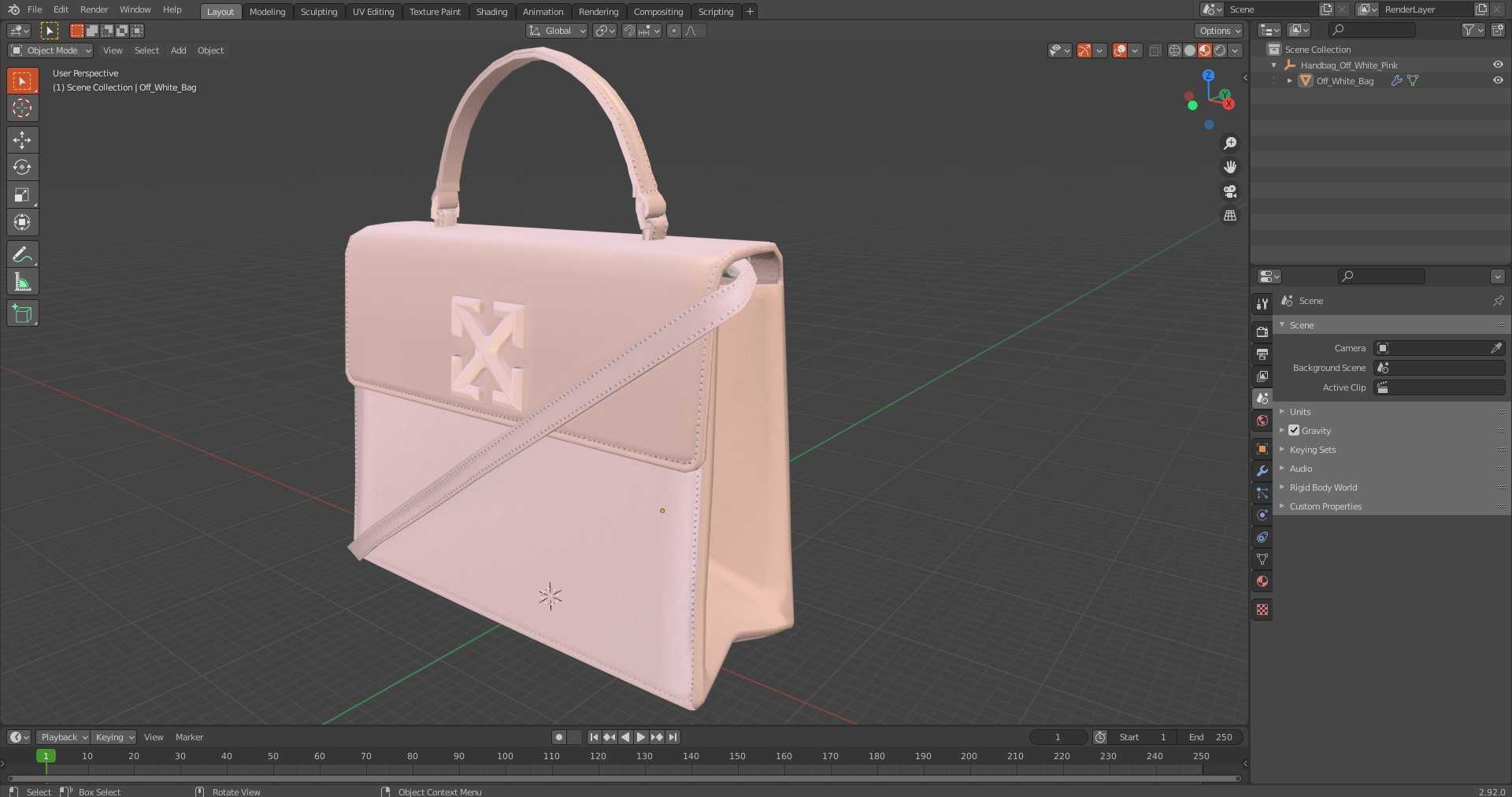Image resolution: width=1512 pixels, height=797 pixels.
Task: Click the End frame field
Action: [1211, 737]
